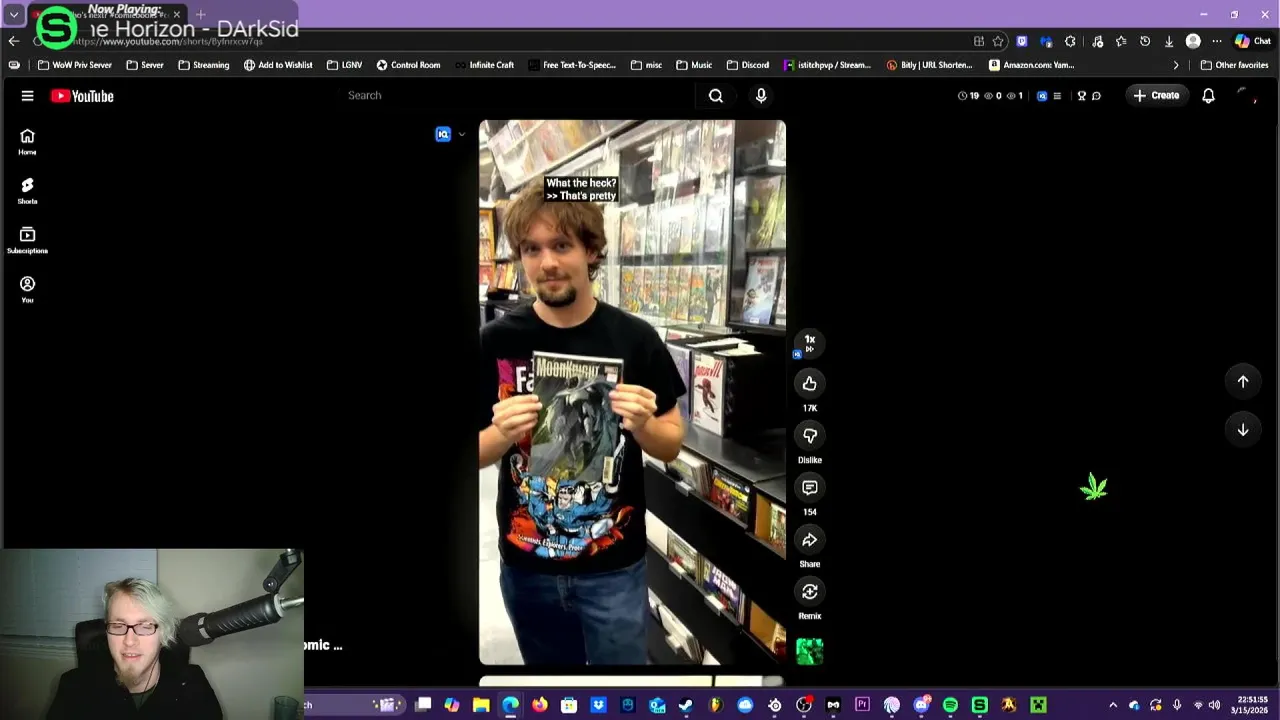1280x720 pixels.
Task: Show hidden system tray icons
Action: pos(1112,705)
